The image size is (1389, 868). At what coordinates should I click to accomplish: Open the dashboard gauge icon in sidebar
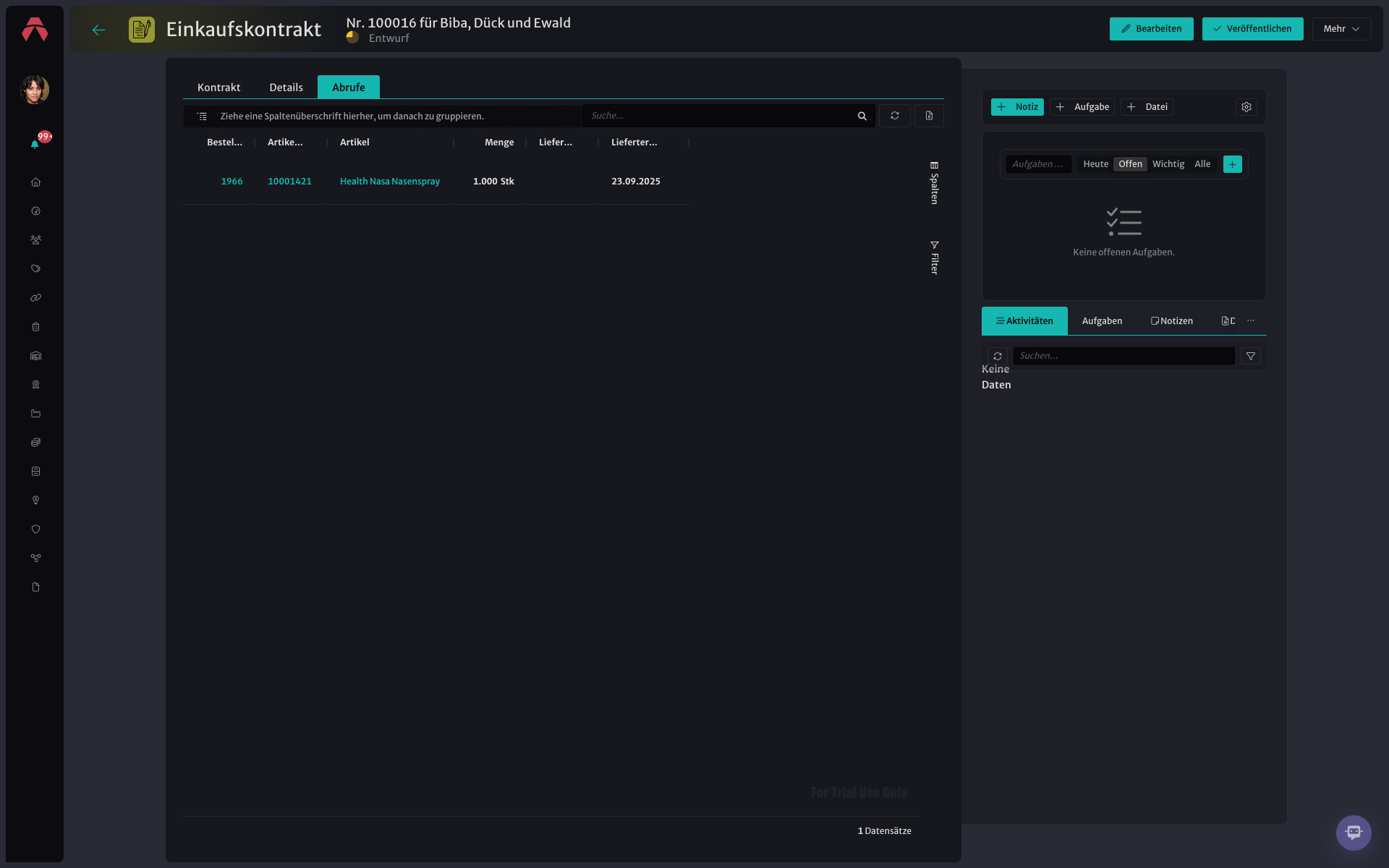point(35,211)
